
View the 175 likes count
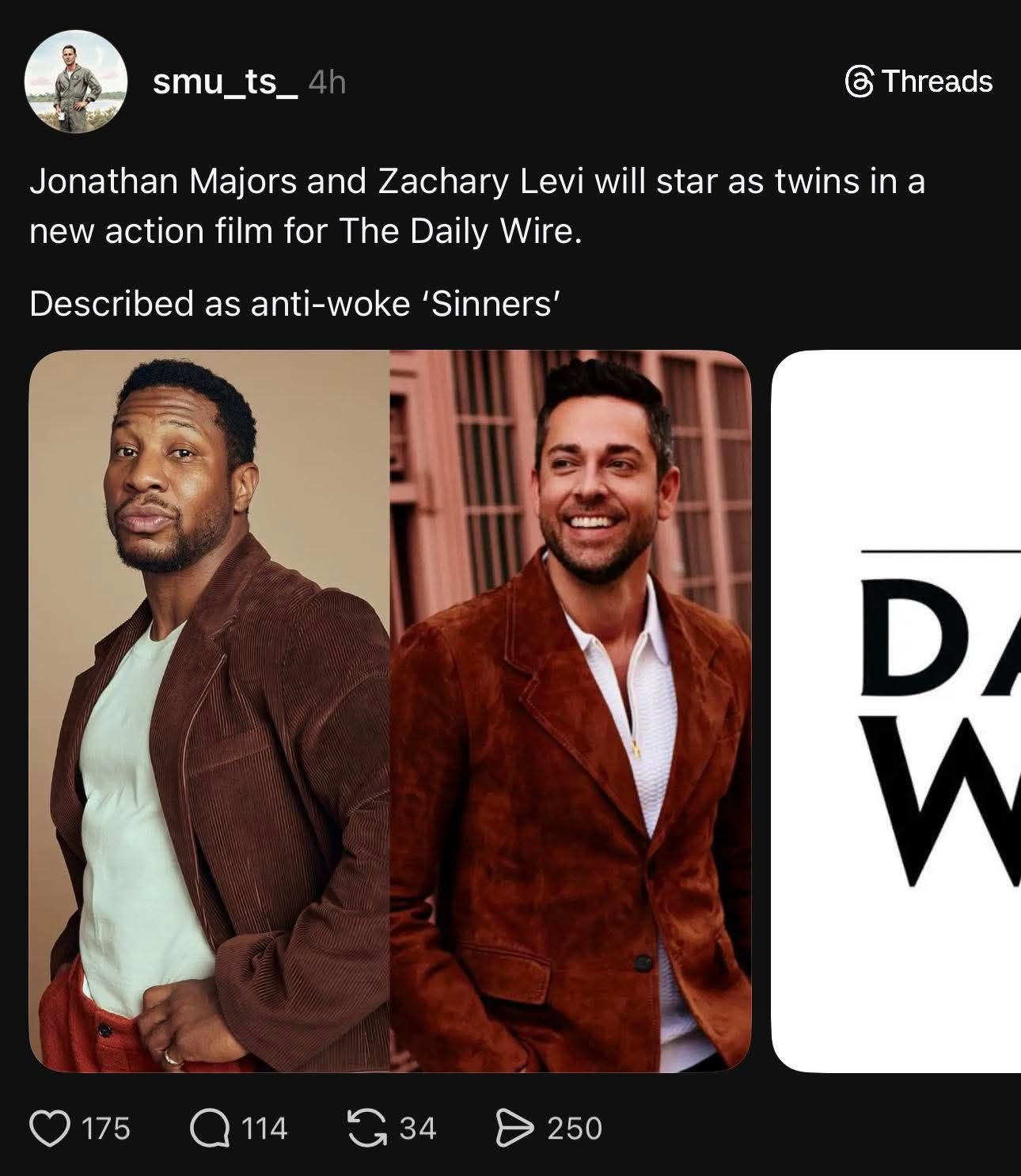pyautogui.click(x=106, y=1128)
